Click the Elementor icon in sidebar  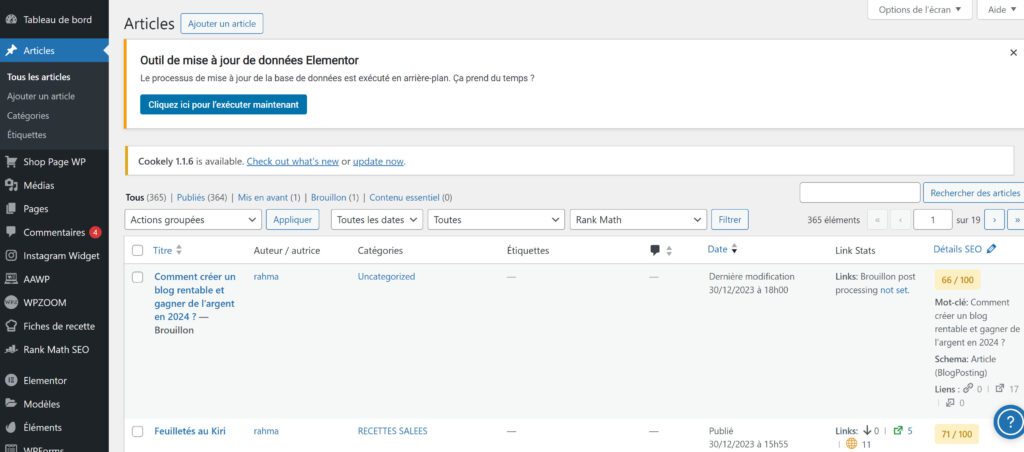10,380
